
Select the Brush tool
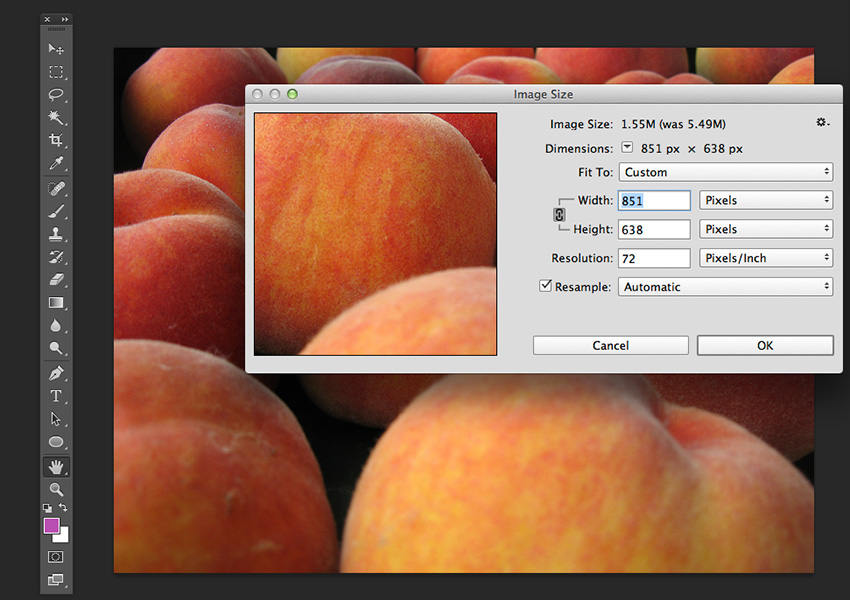56,213
